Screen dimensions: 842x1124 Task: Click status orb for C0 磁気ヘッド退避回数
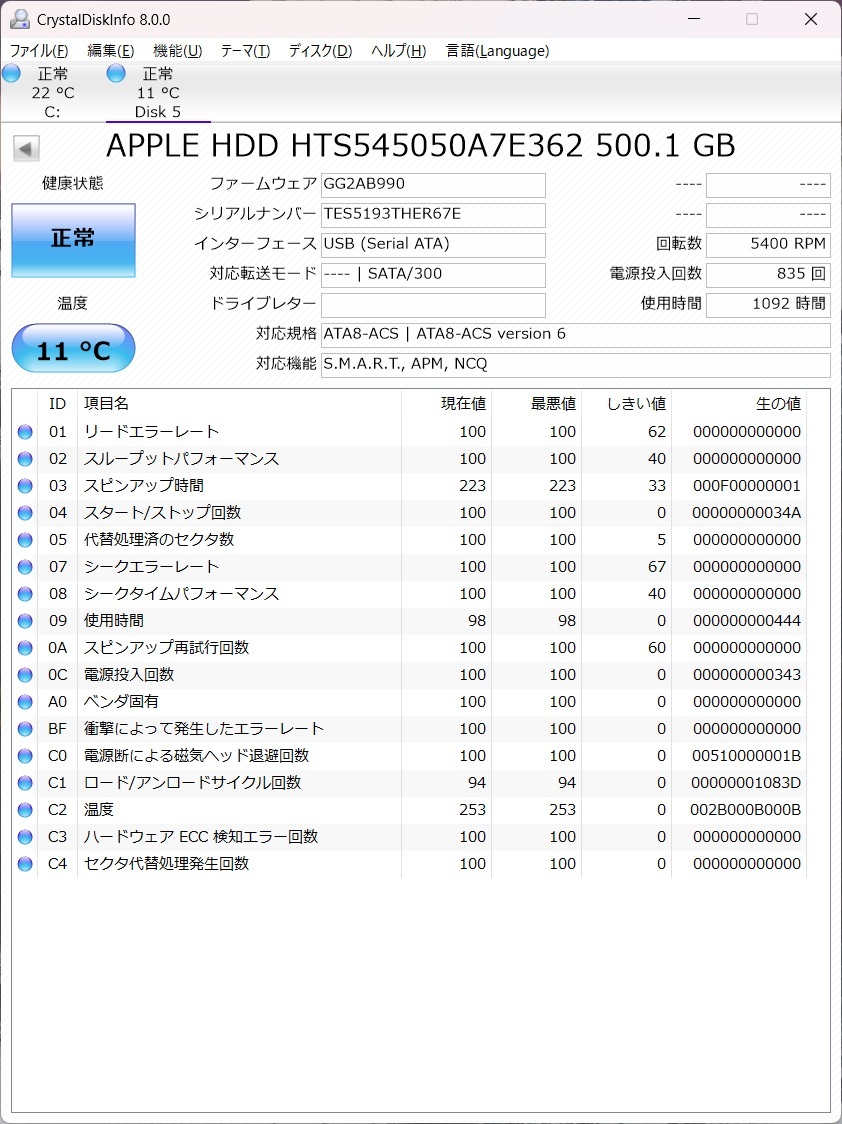(x=25, y=756)
